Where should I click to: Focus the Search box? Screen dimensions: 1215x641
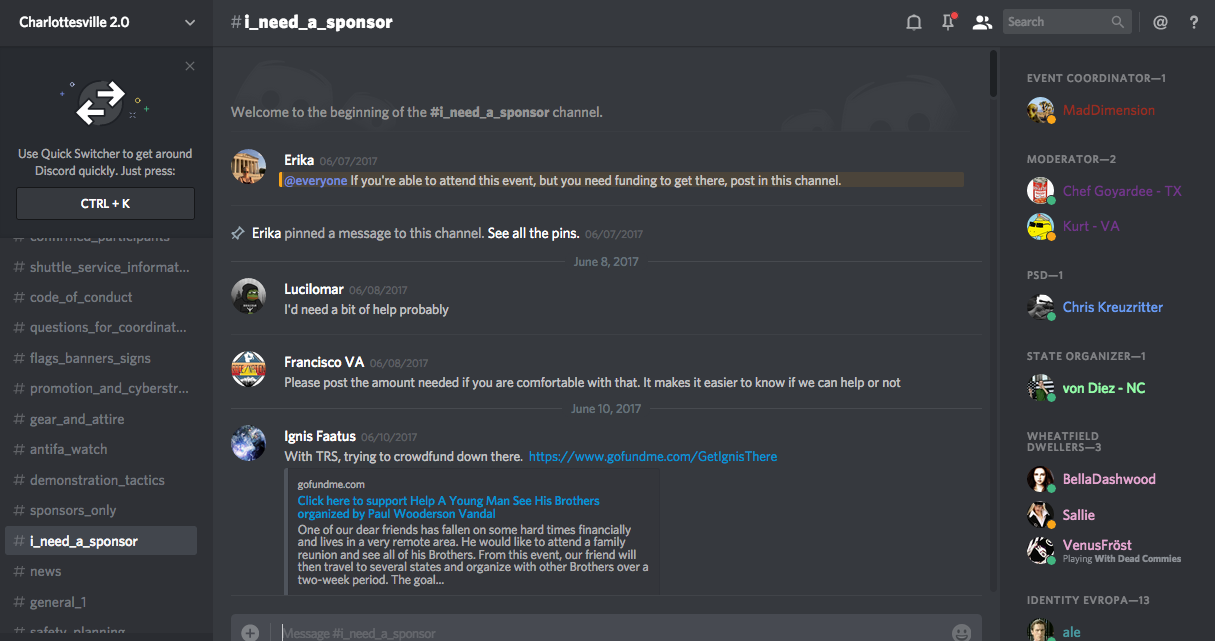click(x=1056, y=22)
